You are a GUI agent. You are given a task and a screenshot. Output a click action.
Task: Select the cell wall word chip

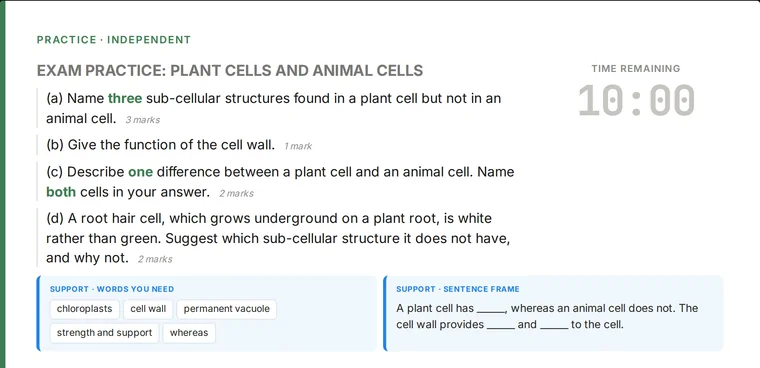click(x=148, y=309)
